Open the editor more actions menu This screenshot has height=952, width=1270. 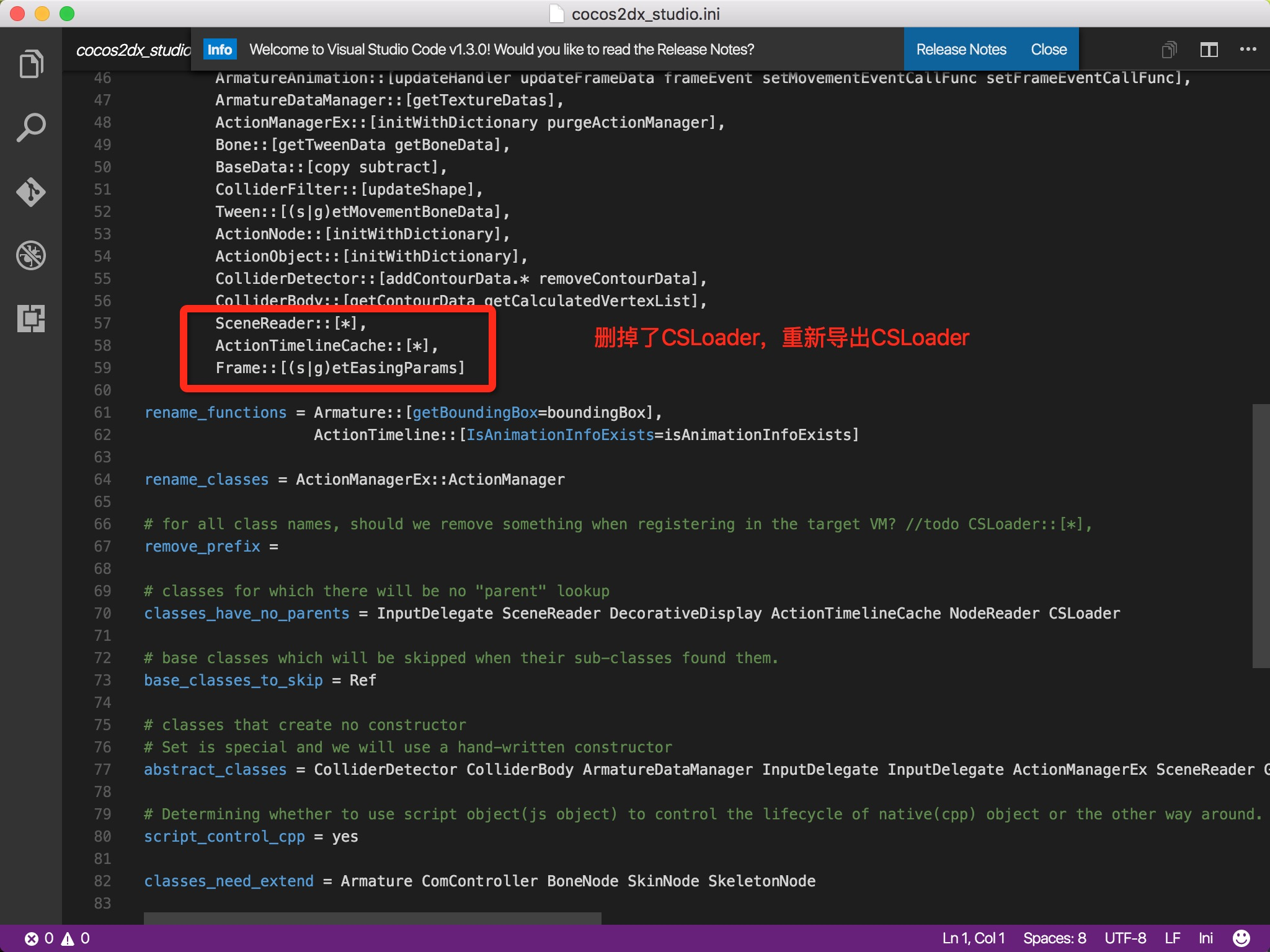(1248, 50)
